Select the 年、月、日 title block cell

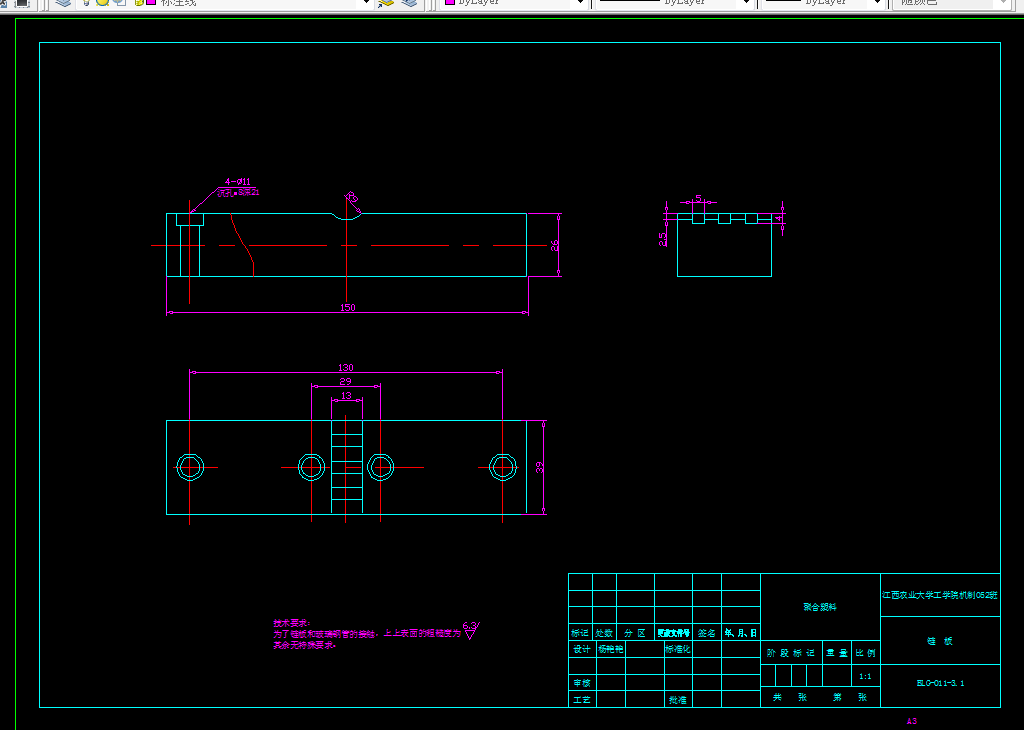741,633
